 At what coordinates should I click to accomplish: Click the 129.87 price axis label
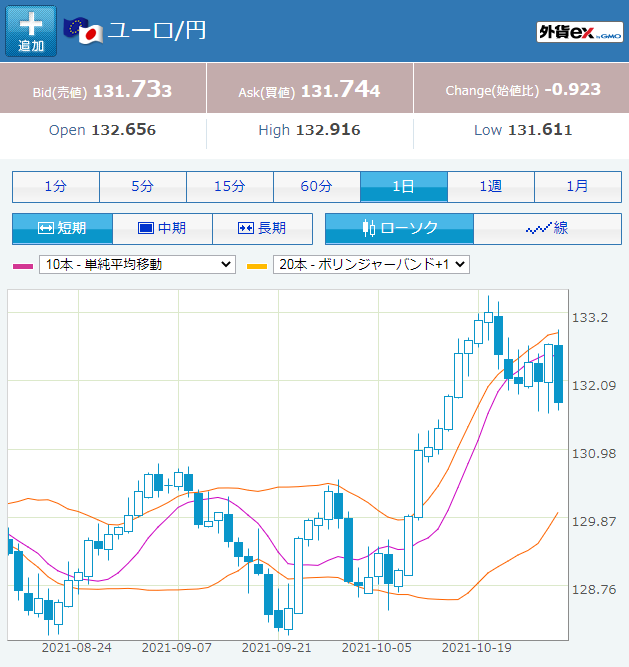coord(594,522)
